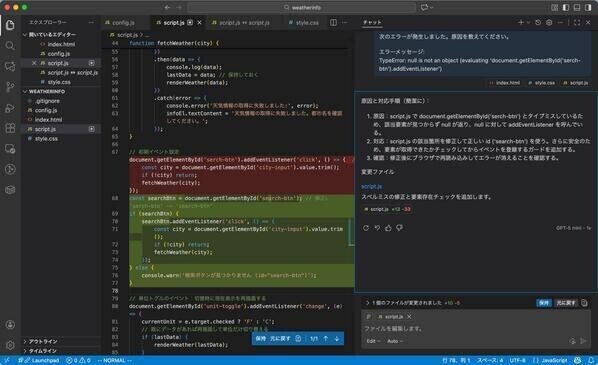Close the chat panel with X
Viewport: 598px width, 365px height.
click(588, 23)
